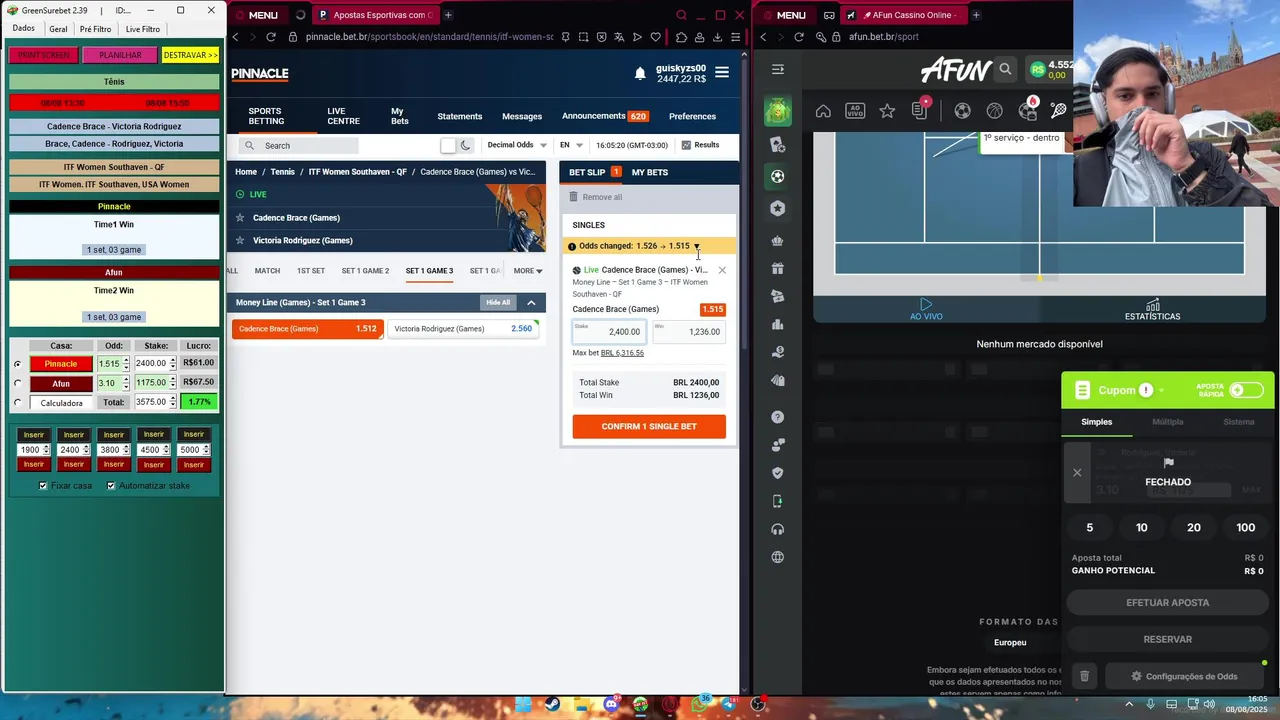Screen dimensions: 1280x720
Task: Open AFun search magnifier
Action: (x=1005, y=69)
